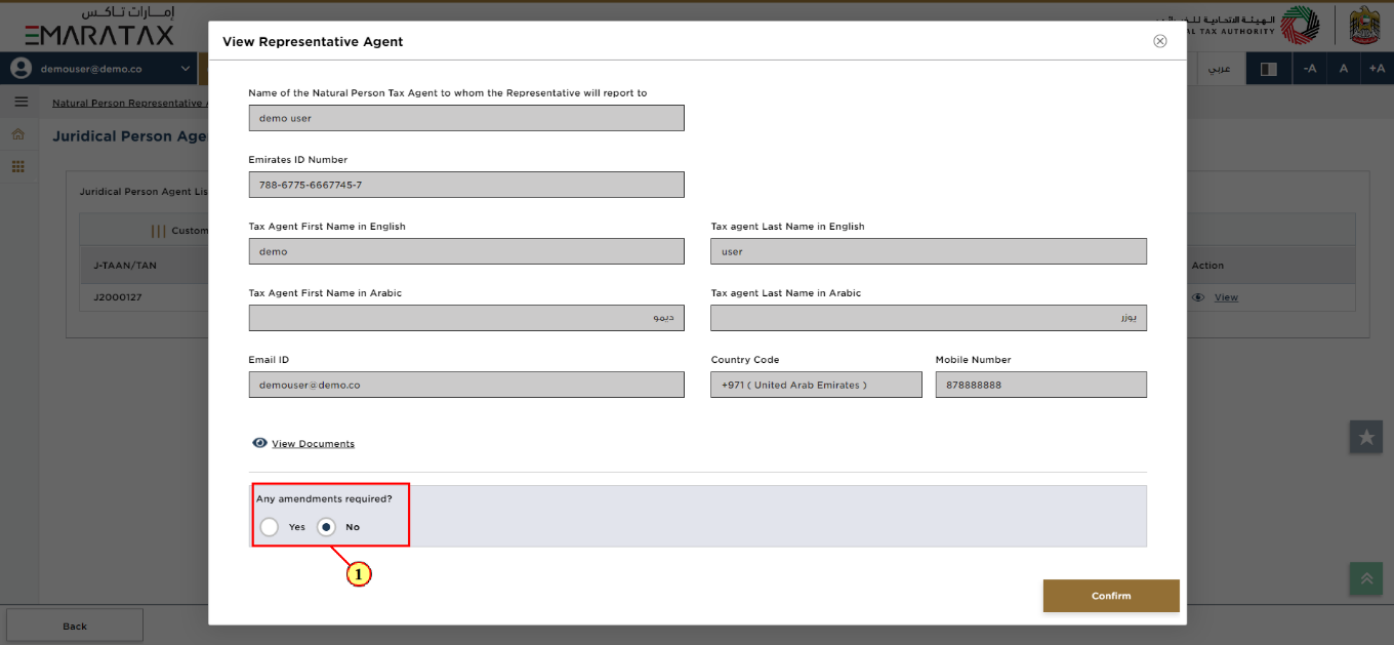The image size is (1394, 645).
Task: Open the View Documents link
Action: (x=313, y=444)
